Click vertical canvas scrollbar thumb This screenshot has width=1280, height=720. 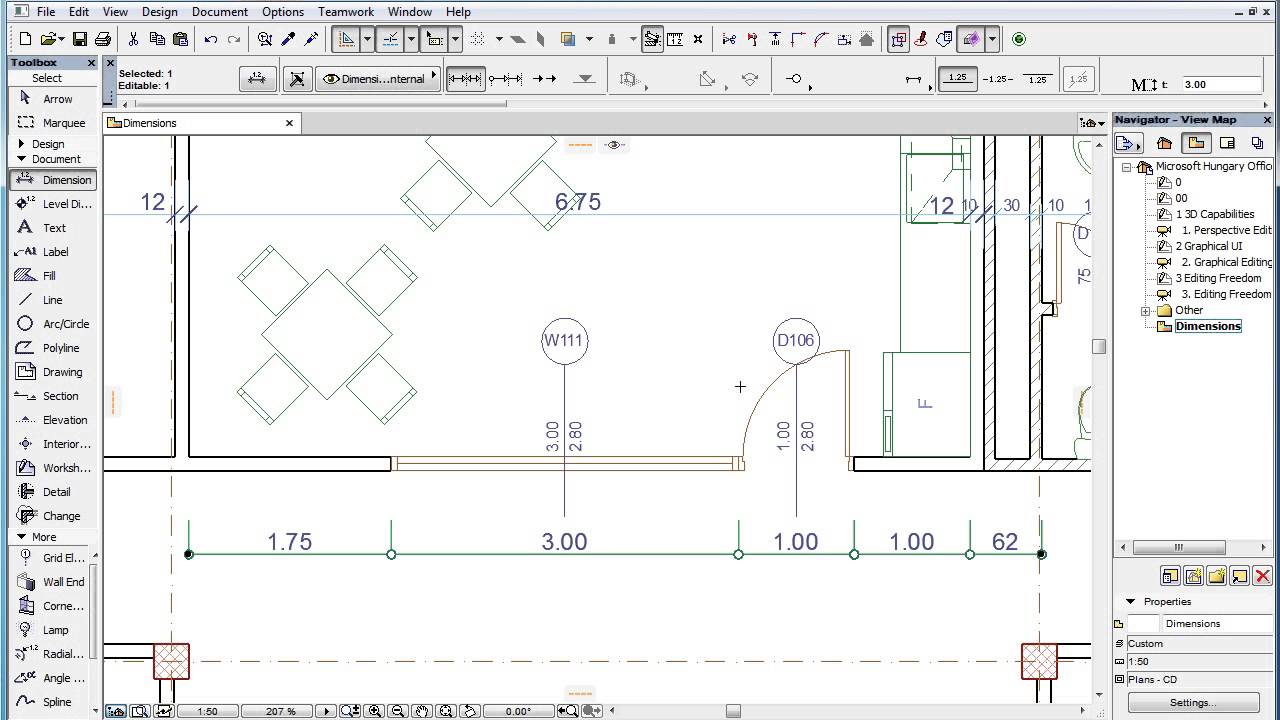[x=1098, y=346]
